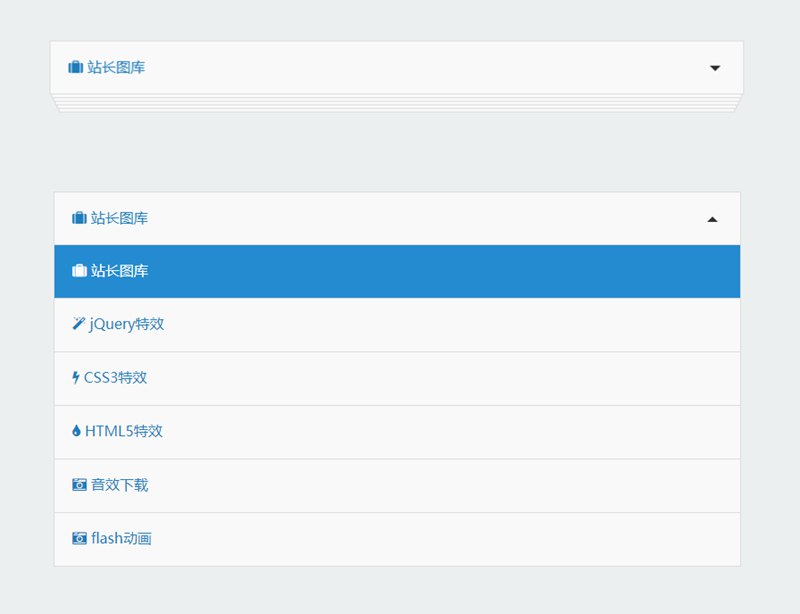Click the camera icon beside 音效下载
The width and height of the screenshot is (800, 614).
coord(79,485)
